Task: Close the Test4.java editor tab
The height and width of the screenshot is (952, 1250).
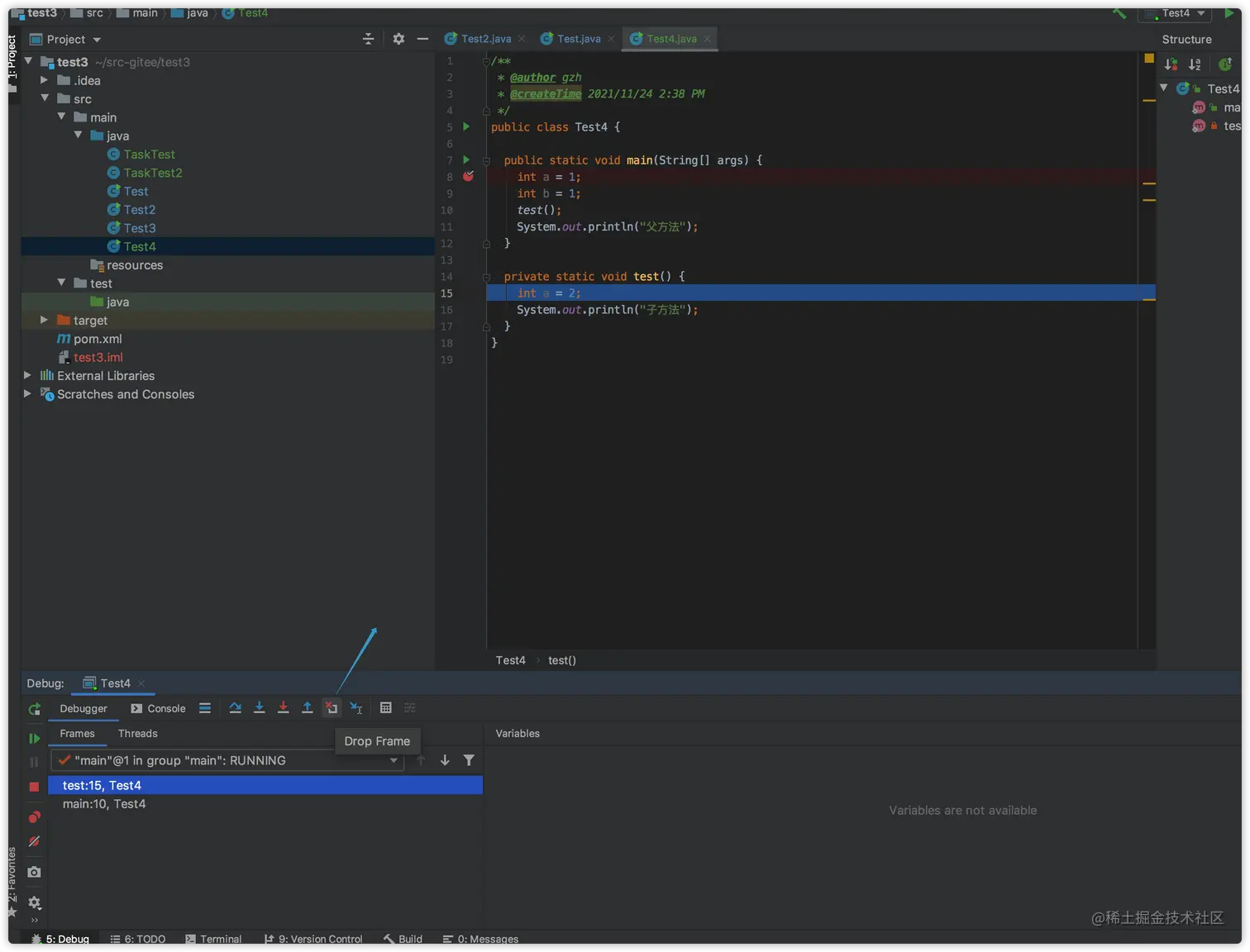Action: (x=708, y=39)
